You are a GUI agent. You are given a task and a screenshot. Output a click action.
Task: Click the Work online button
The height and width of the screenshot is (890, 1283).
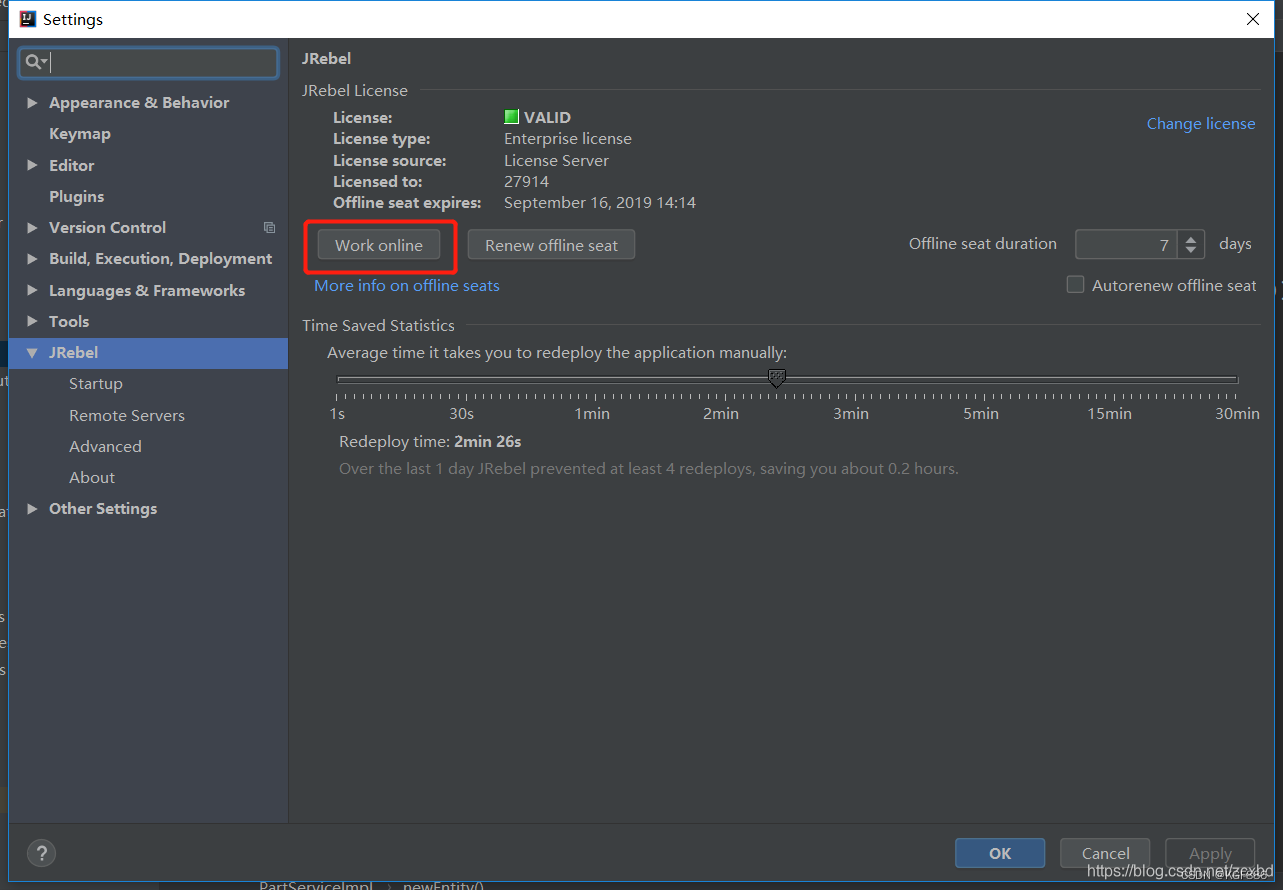[379, 245]
